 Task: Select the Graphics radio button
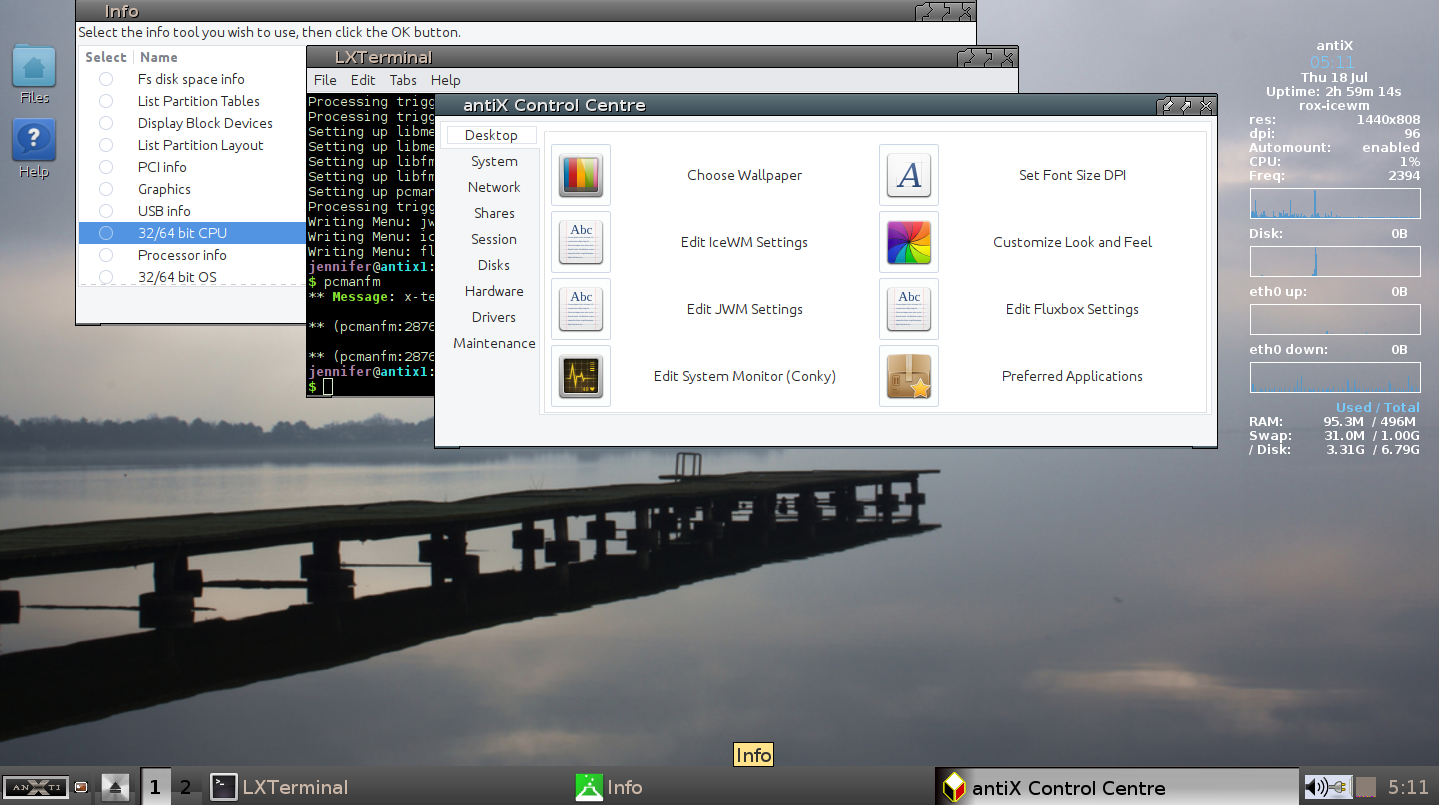[106, 189]
